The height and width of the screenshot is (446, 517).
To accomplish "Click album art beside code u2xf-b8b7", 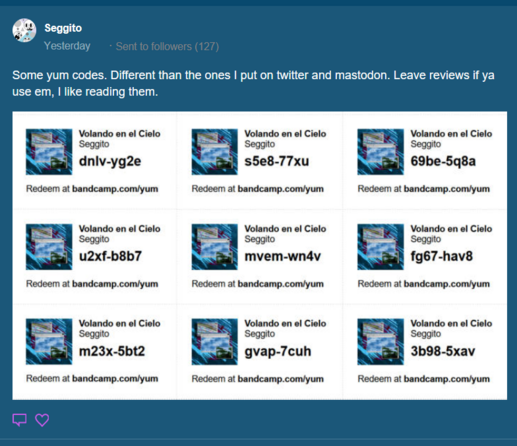I will [49, 247].
